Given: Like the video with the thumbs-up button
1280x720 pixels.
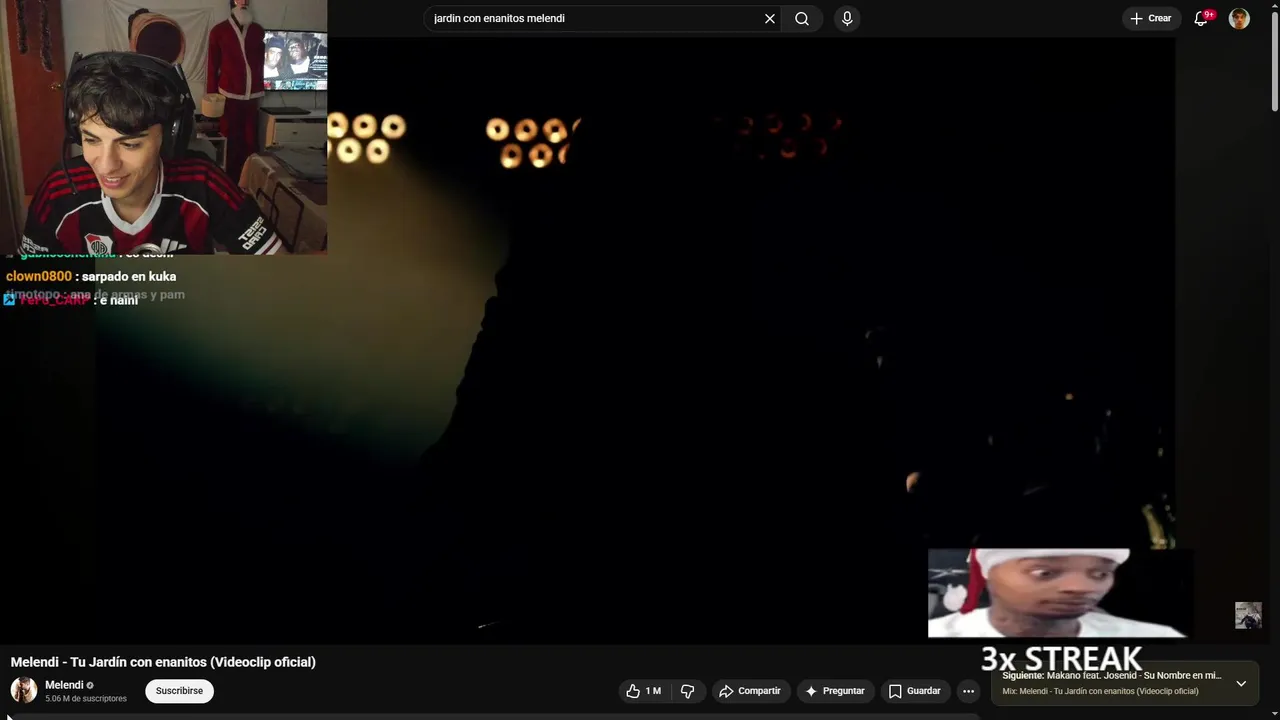Looking at the screenshot, I should click(643, 691).
